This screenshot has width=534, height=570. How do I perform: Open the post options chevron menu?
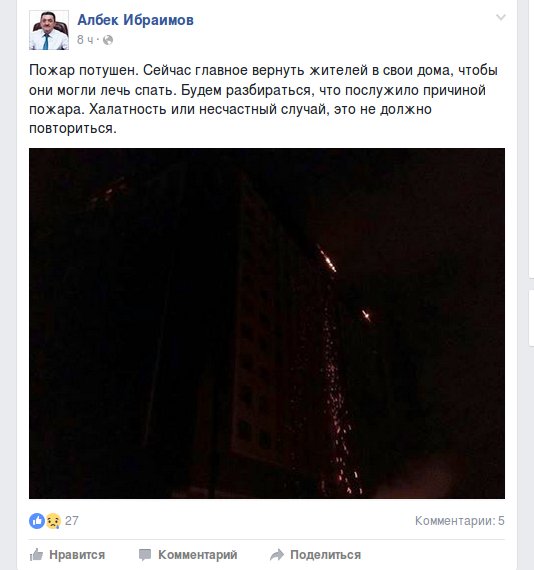point(501,17)
